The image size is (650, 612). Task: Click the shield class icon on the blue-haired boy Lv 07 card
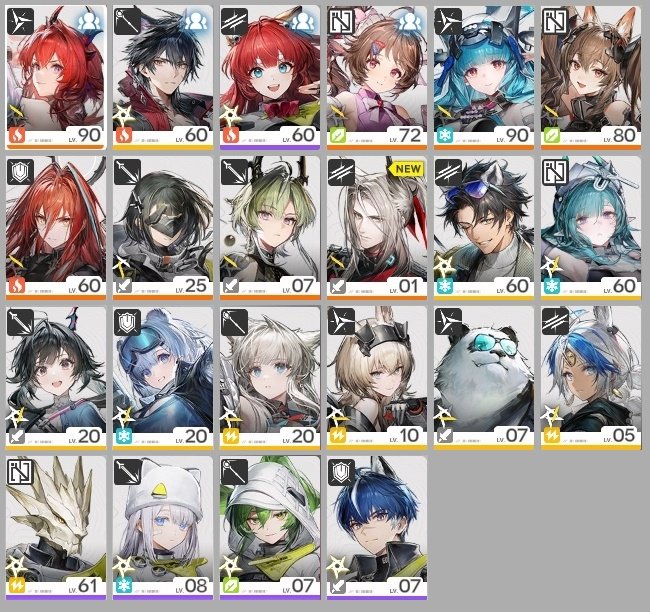point(341,472)
